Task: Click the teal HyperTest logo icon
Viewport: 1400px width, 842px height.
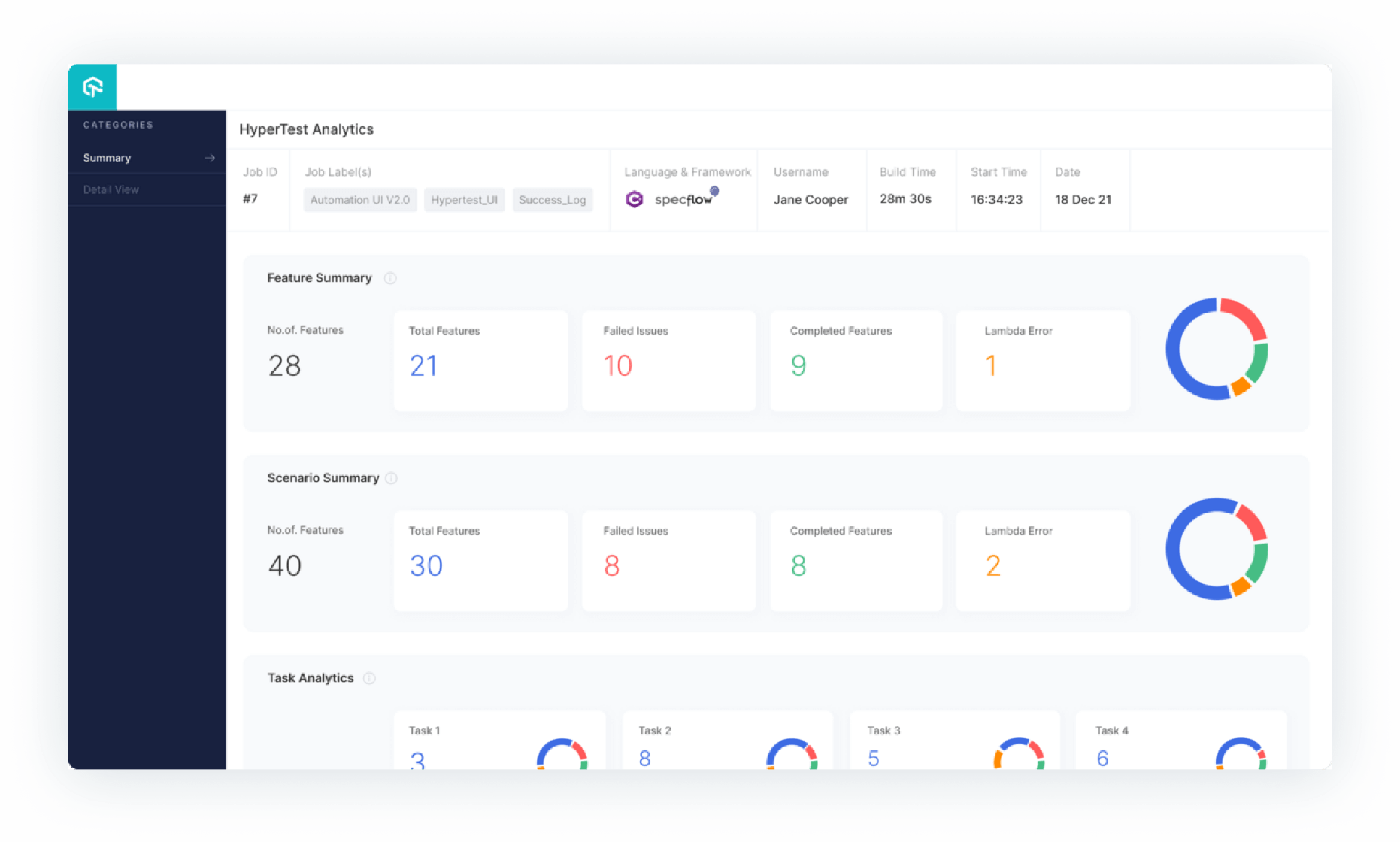Action: tap(92, 86)
